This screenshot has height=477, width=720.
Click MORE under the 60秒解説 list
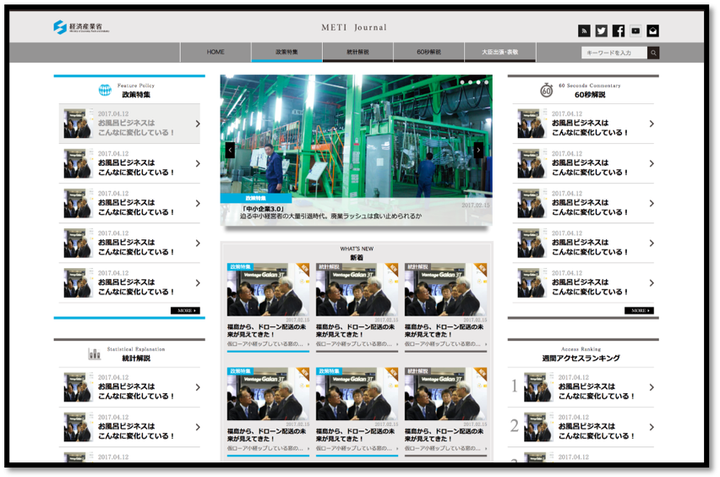point(639,311)
